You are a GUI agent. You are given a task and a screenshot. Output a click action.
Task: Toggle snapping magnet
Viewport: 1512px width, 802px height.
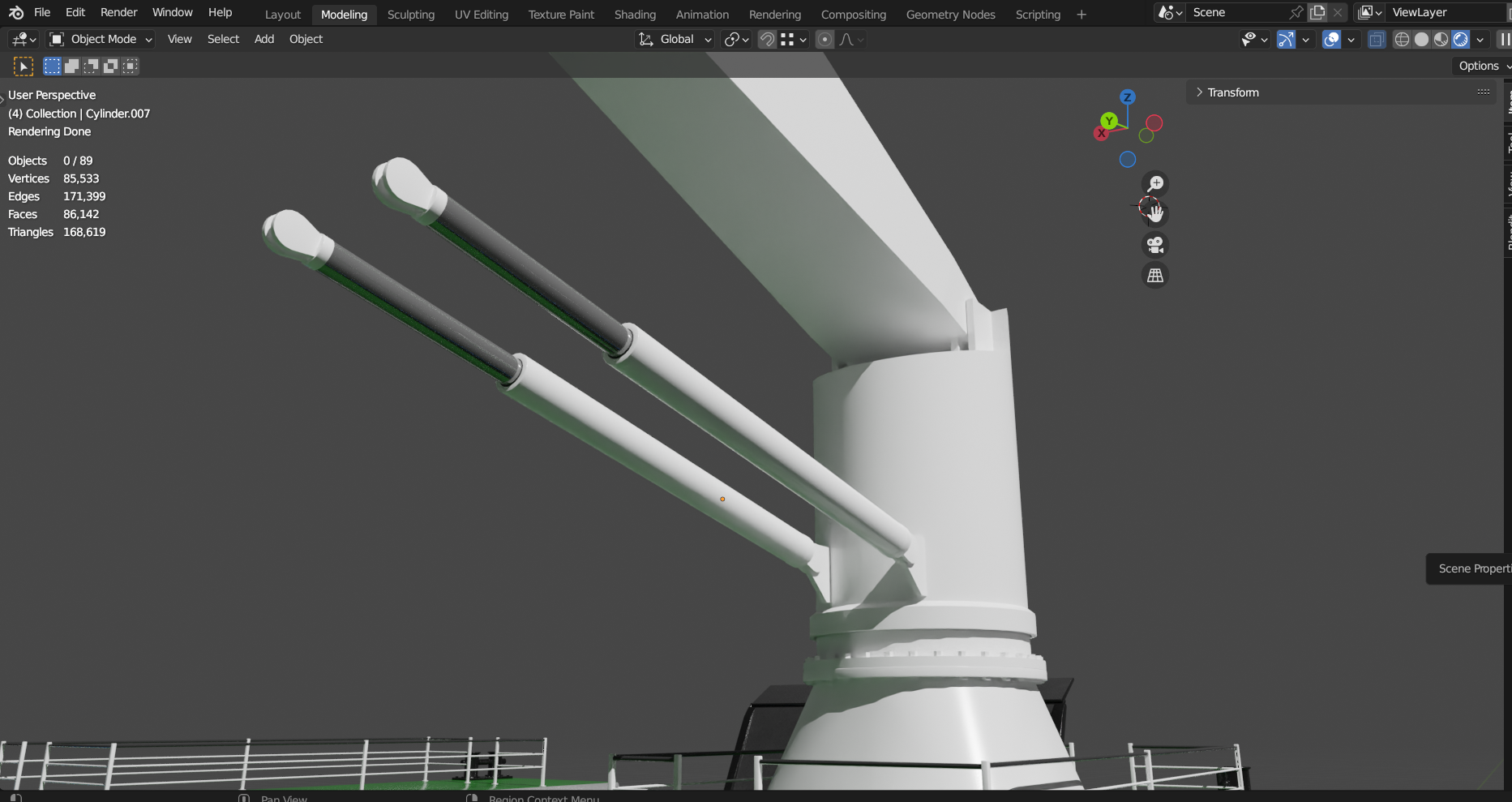click(x=767, y=39)
